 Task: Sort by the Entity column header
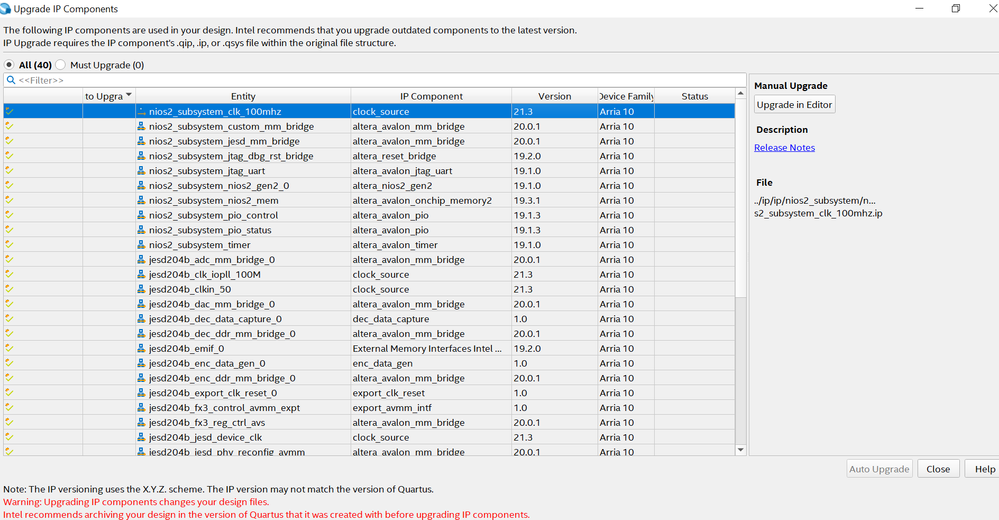point(243,96)
